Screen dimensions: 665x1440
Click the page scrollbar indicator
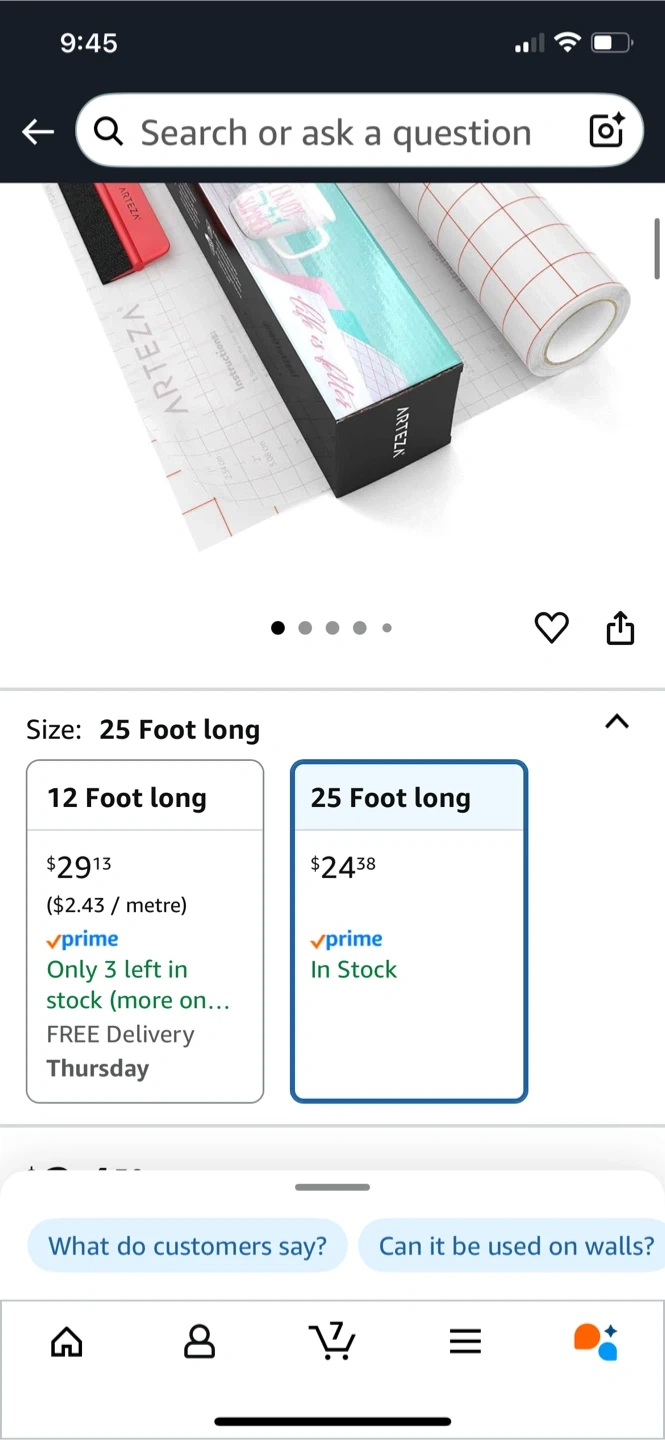tap(657, 248)
